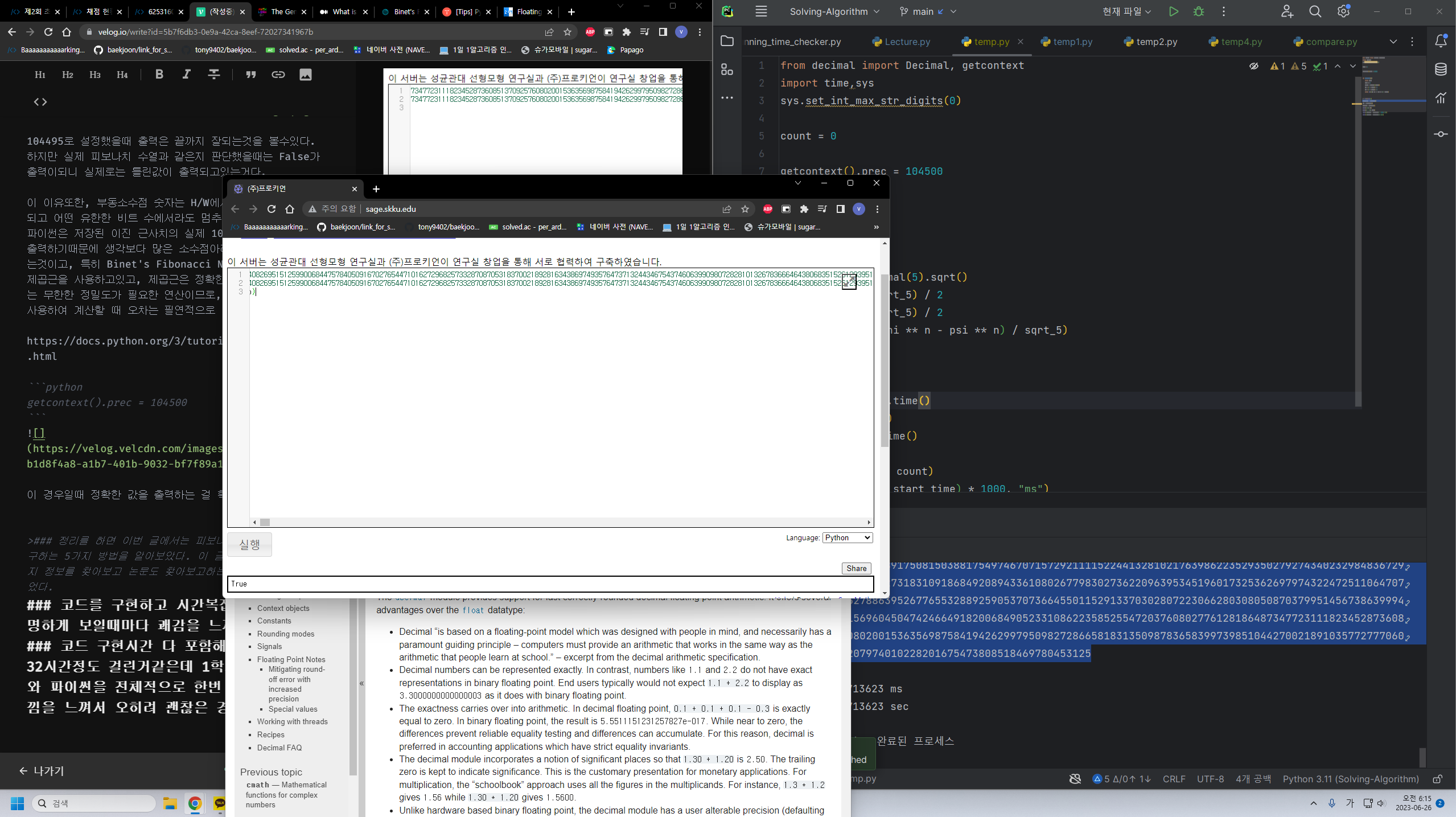This screenshot has width=1456, height=817.
Task: Click the 실행 run button
Action: (249, 544)
